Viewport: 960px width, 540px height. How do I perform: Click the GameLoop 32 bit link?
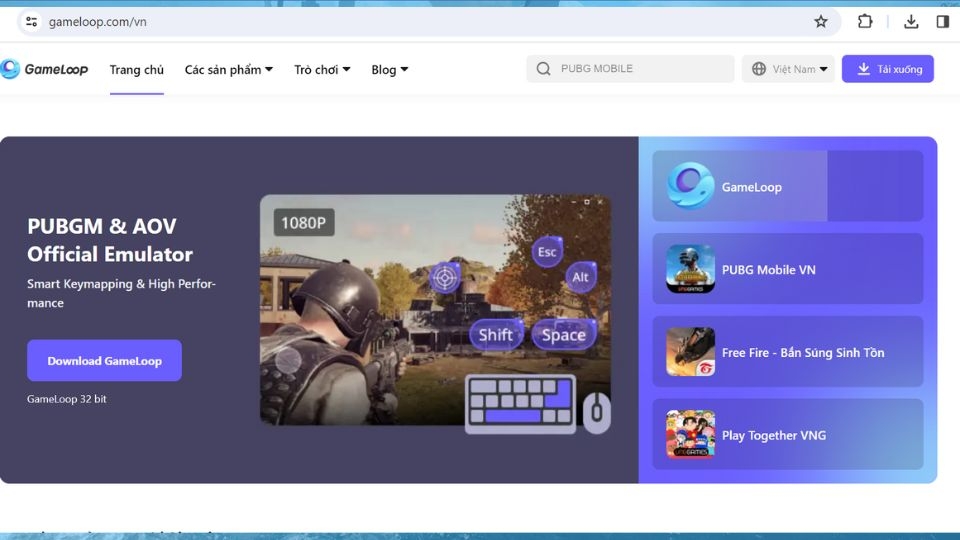click(x=67, y=399)
